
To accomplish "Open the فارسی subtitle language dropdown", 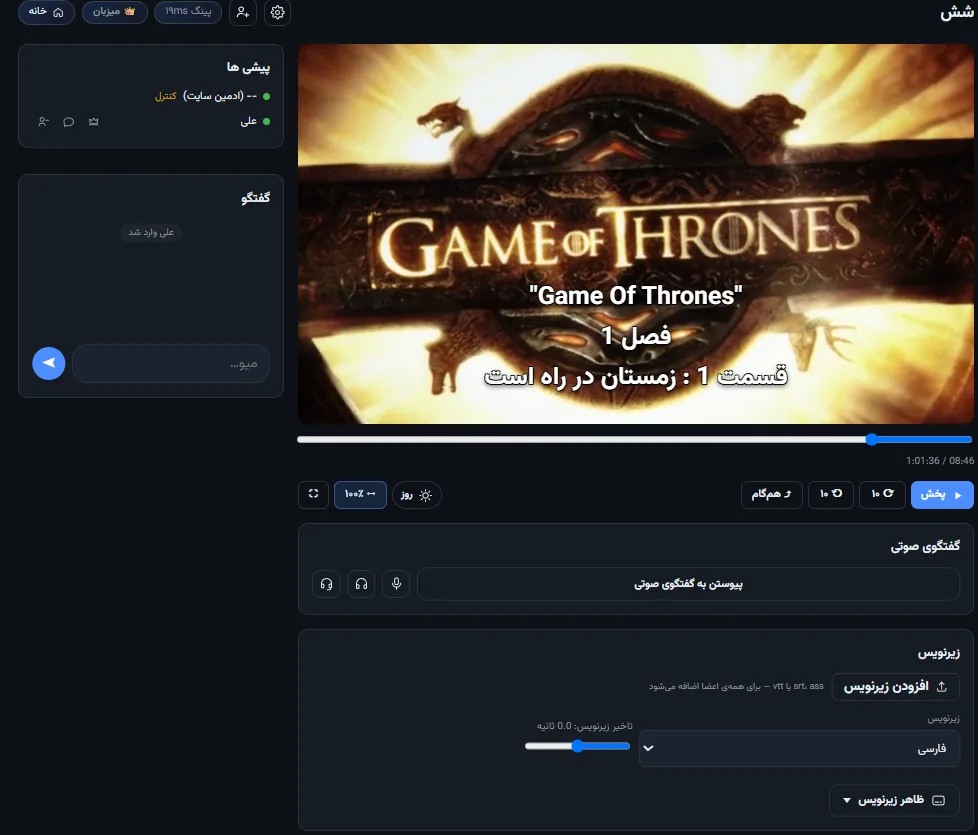I will [800, 748].
